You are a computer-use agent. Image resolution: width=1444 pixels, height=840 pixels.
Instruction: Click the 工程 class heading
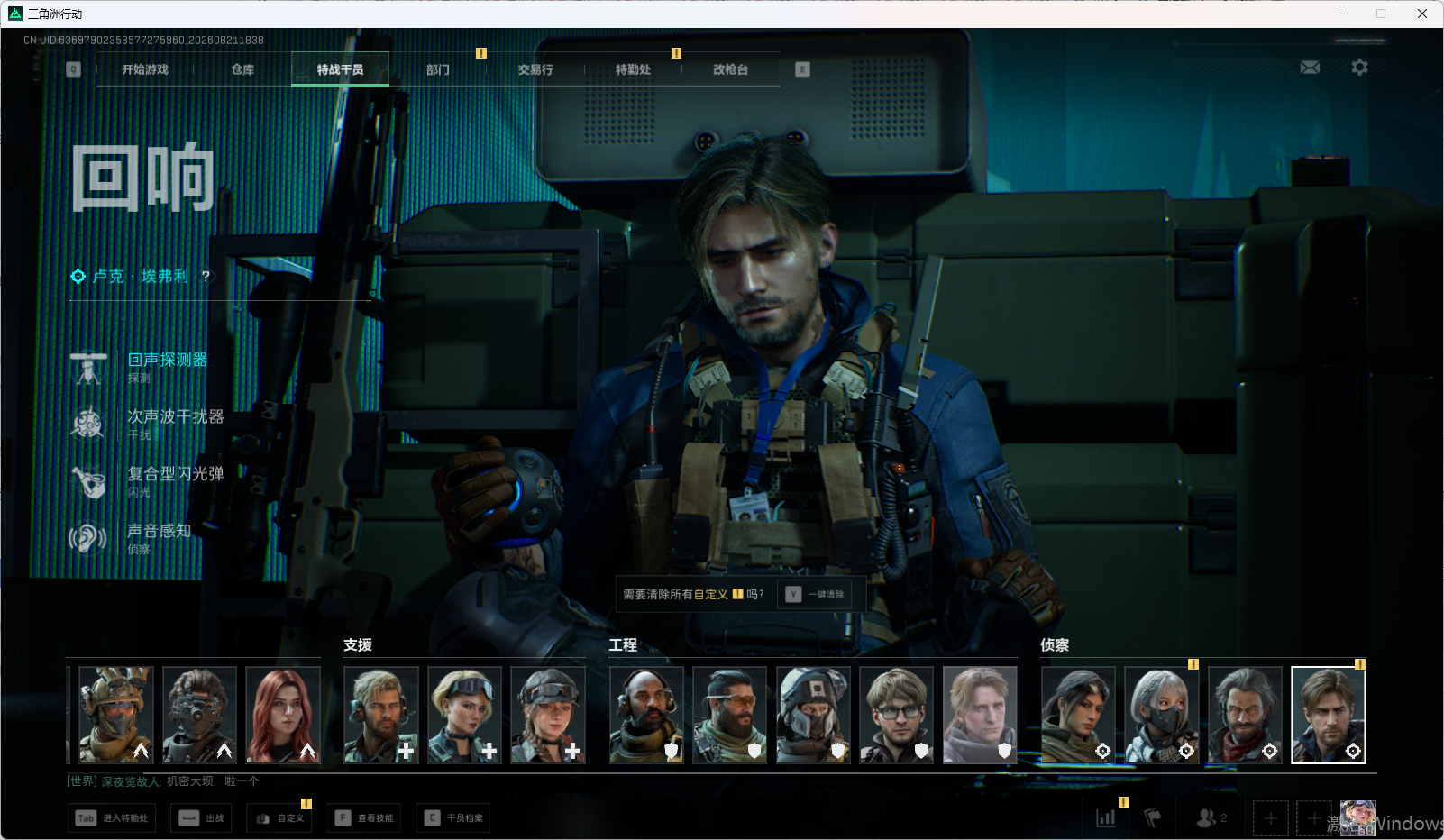point(623,645)
